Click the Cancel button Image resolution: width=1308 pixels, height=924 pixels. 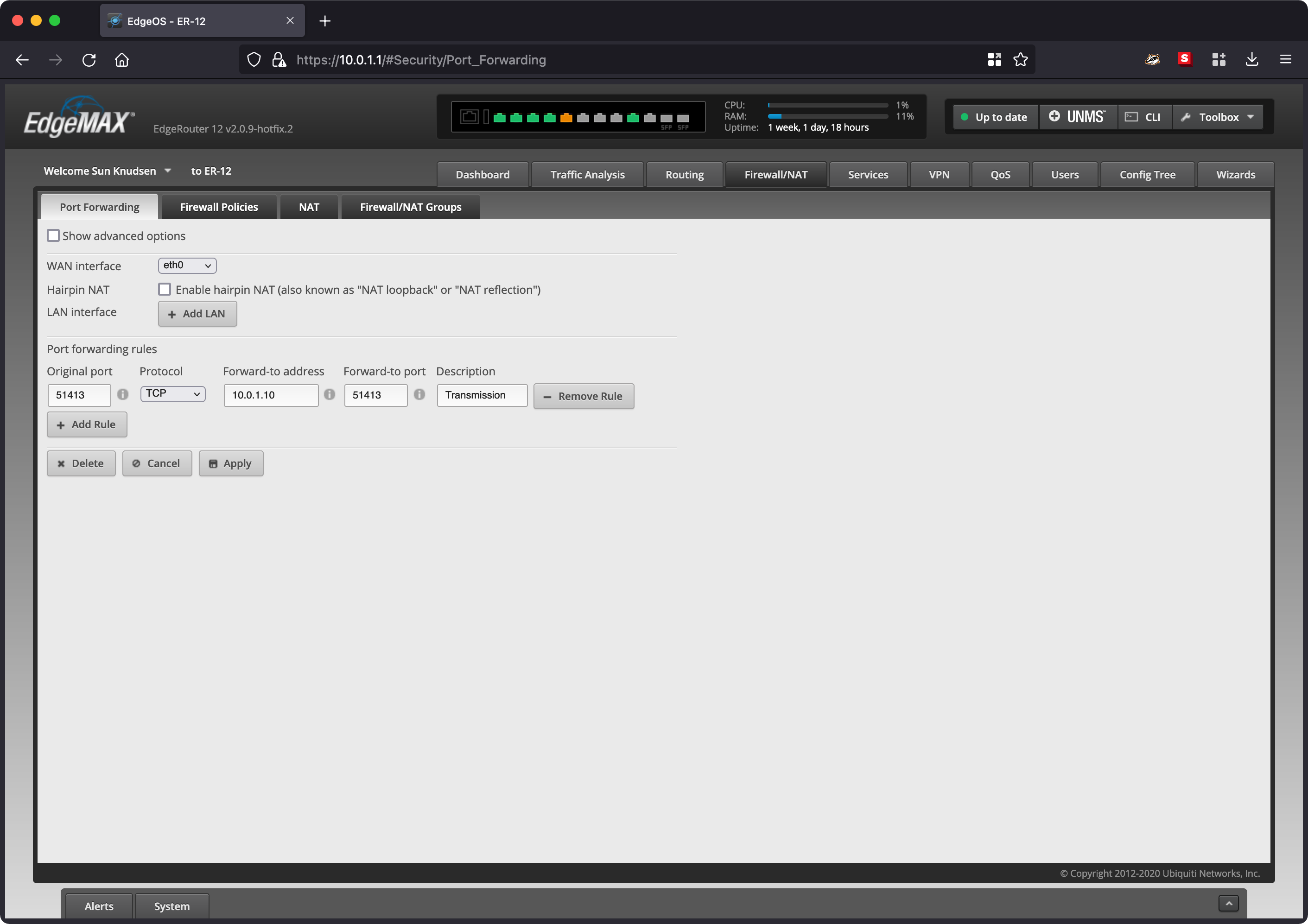point(157,463)
